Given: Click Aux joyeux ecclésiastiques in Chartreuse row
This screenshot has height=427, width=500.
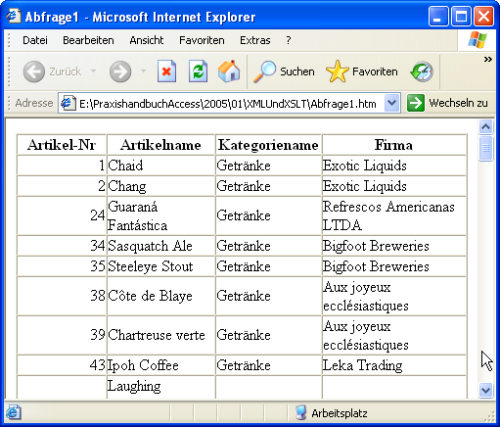Looking at the screenshot, I should pos(394,335).
